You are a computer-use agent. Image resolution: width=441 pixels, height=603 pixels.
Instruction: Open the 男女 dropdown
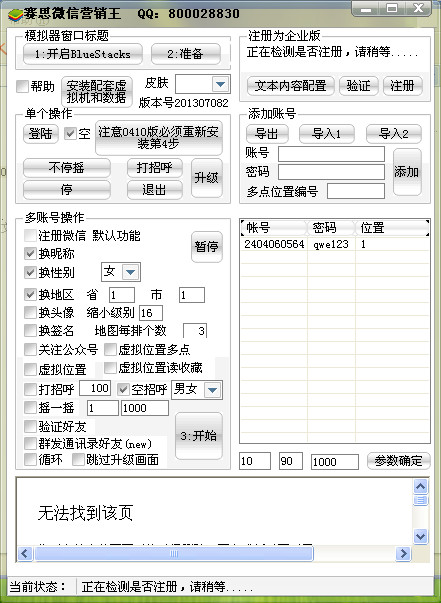(x=213, y=390)
